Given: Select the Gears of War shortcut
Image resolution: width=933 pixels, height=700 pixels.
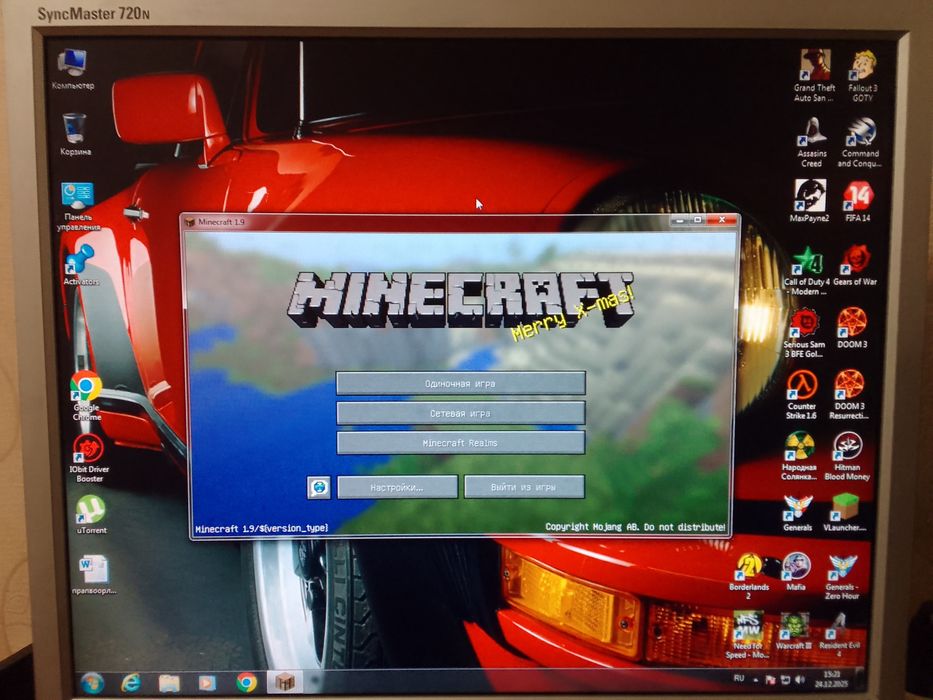Looking at the screenshot, I should click(855, 265).
